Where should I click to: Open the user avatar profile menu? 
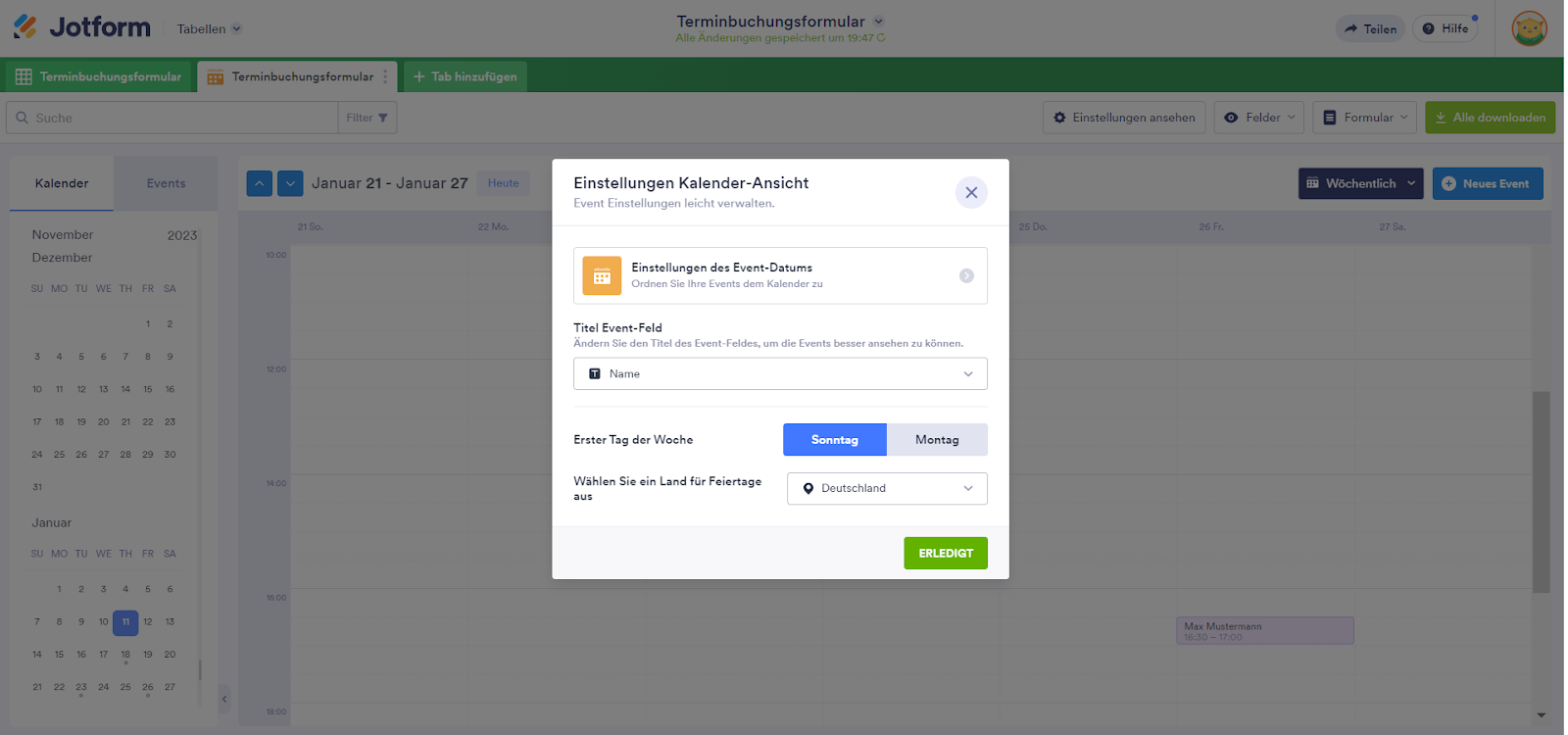tap(1529, 28)
